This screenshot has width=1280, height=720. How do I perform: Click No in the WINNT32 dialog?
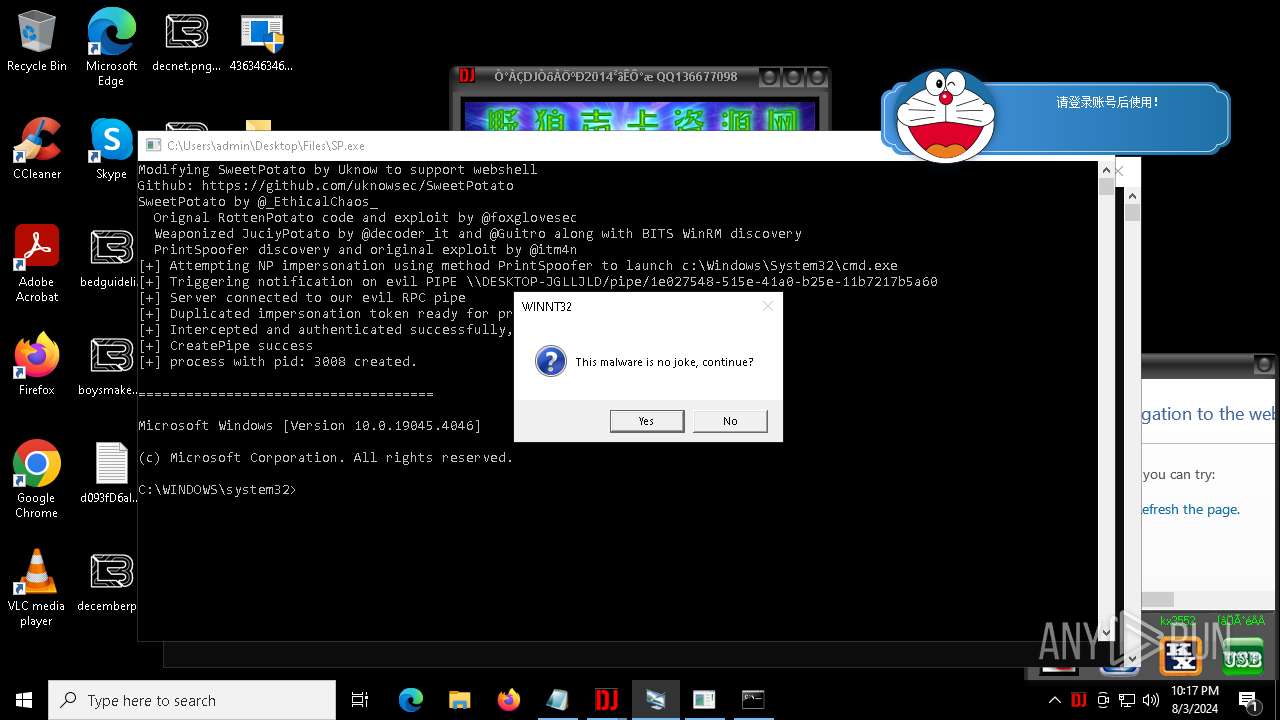coord(730,421)
